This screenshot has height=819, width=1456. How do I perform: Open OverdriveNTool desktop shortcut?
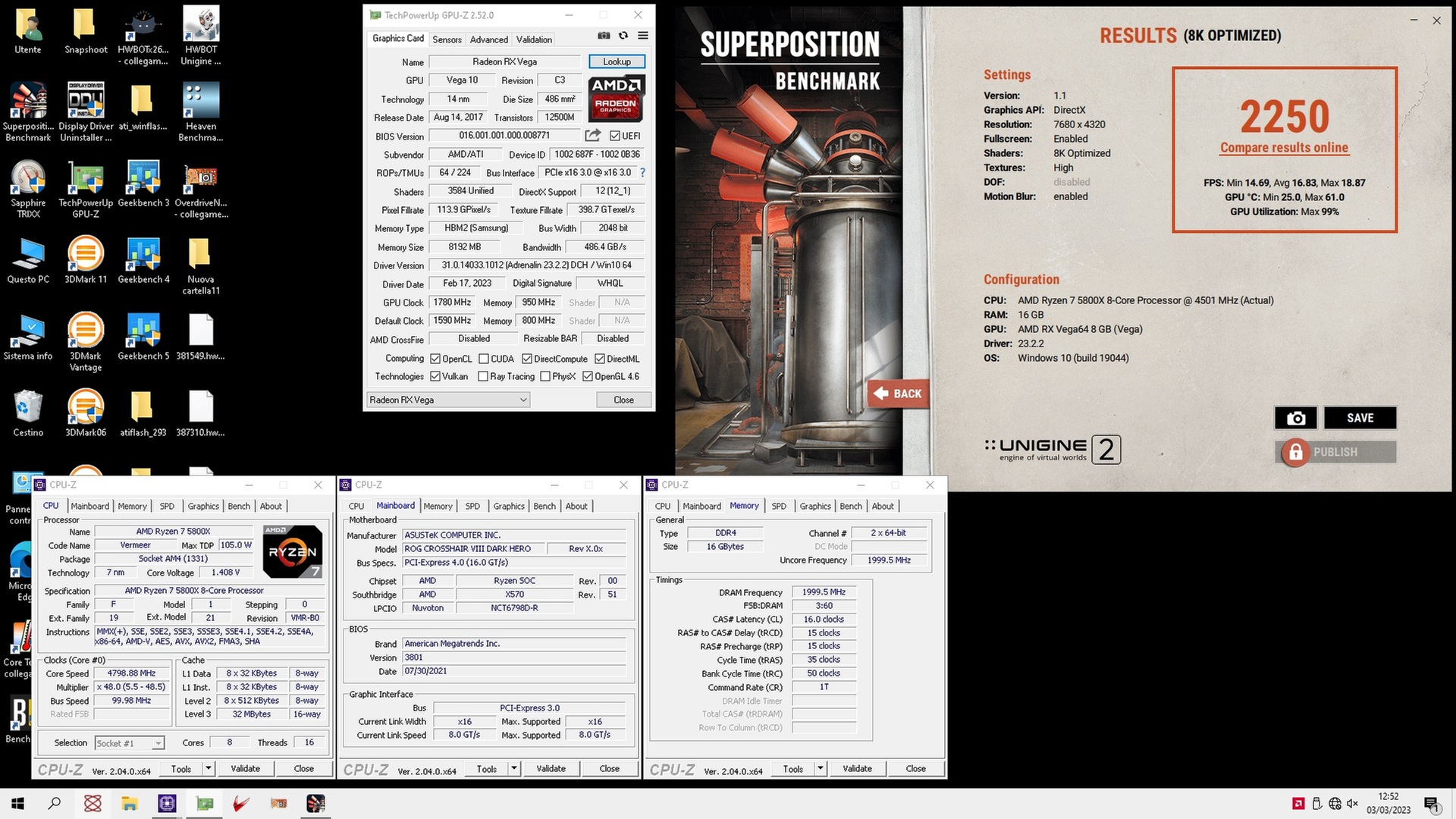pos(201,189)
